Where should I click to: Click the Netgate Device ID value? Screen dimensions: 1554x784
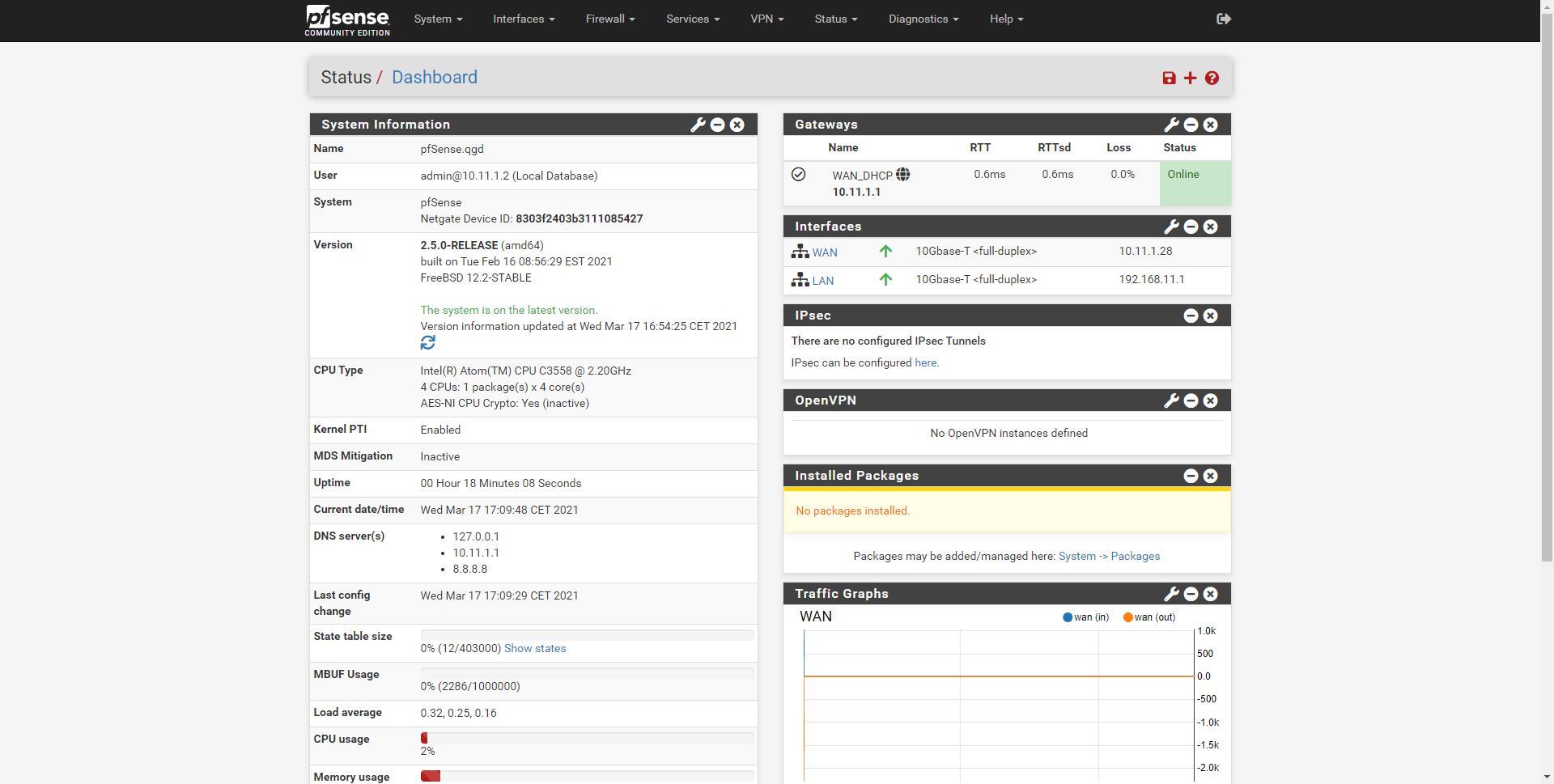click(580, 218)
